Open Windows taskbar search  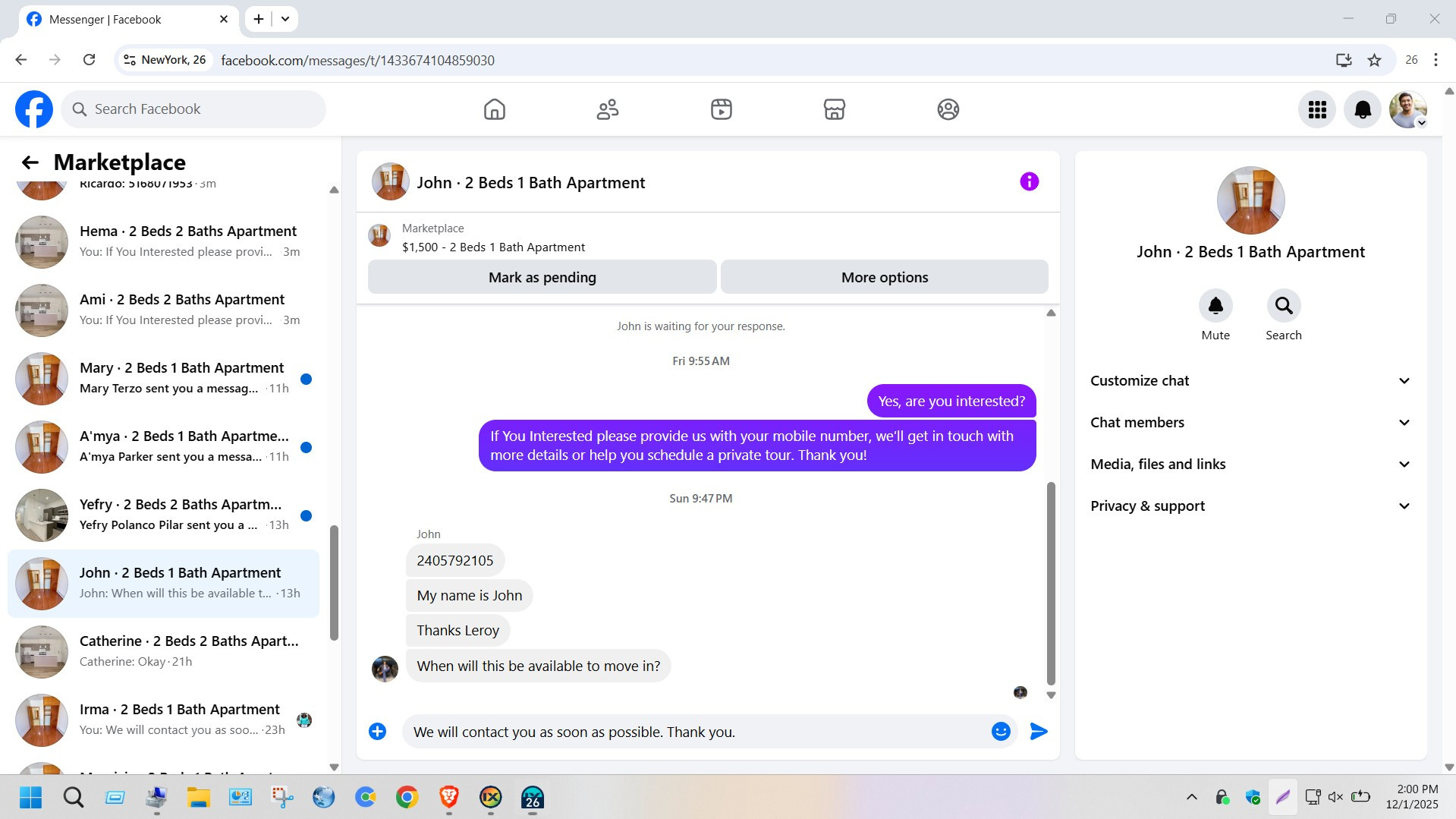(x=73, y=798)
